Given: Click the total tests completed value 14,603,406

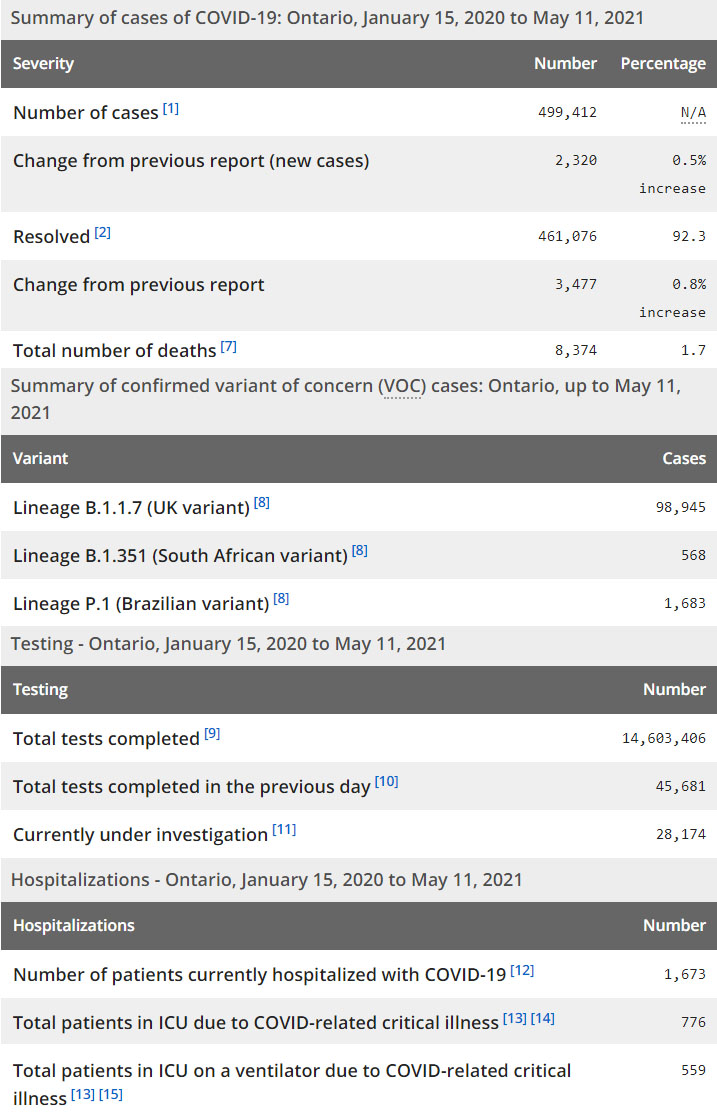Looking at the screenshot, I should 664,739.
